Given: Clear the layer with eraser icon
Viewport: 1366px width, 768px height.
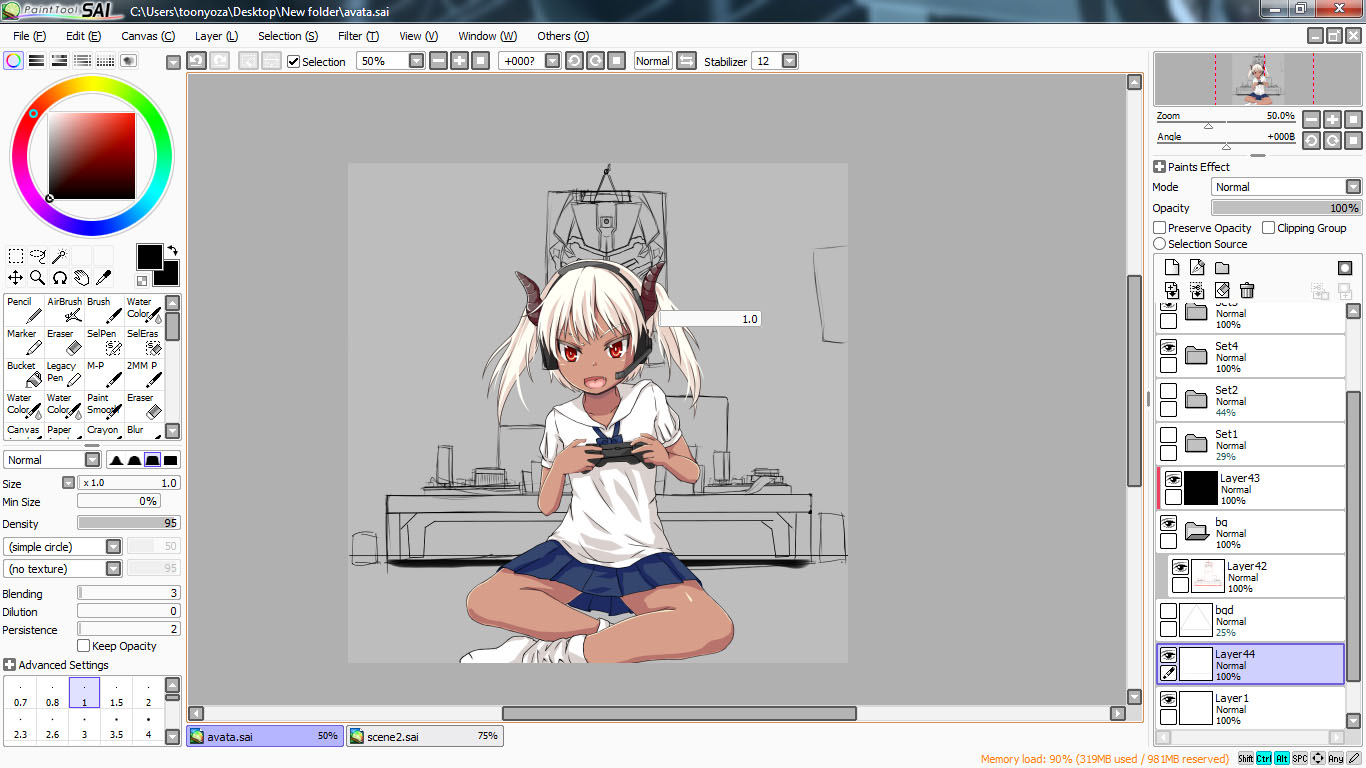Looking at the screenshot, I should point(1222,290).
